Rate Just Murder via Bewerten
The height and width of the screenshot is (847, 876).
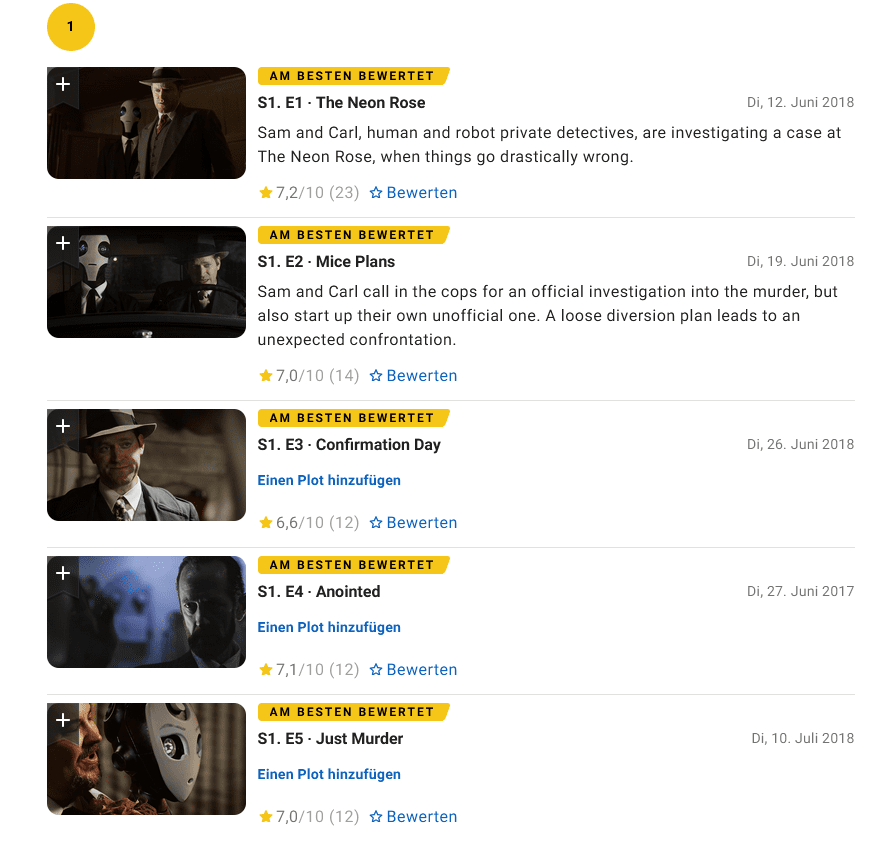click(413, 817)
